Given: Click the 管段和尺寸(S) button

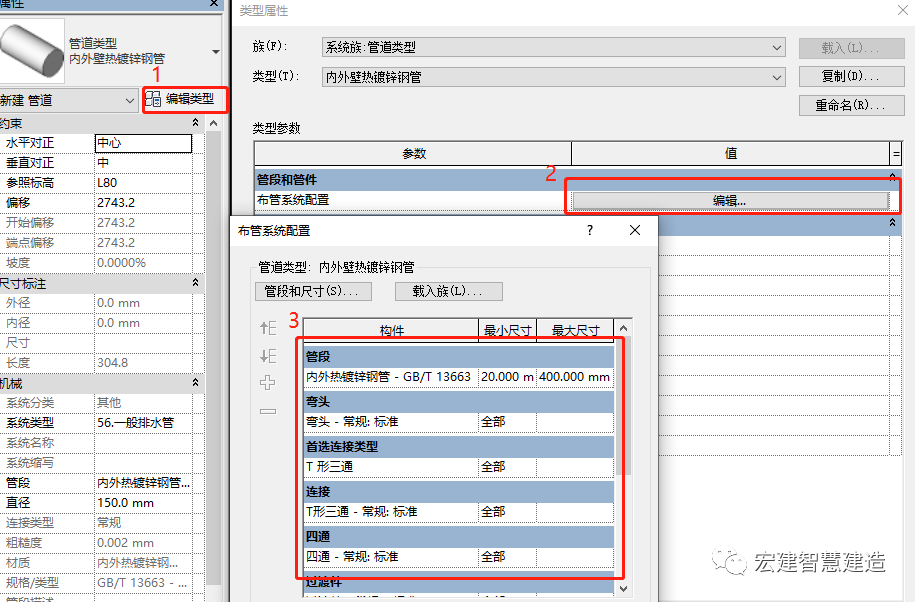Looking at the screenshot, I should (313, 291).
